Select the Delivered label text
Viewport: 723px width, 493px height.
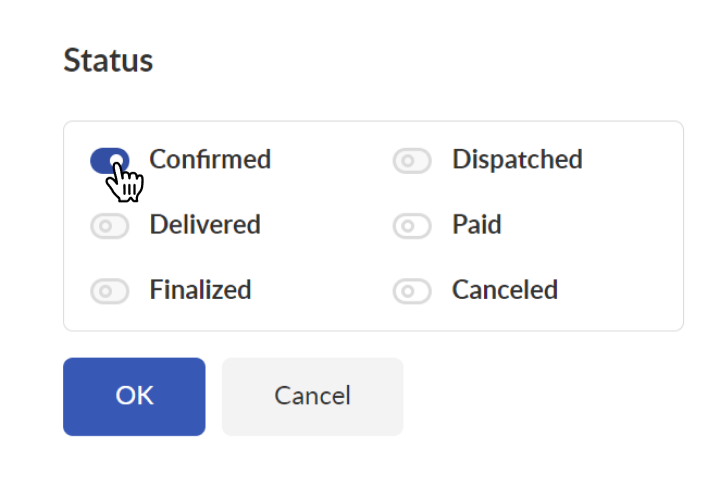205,225
